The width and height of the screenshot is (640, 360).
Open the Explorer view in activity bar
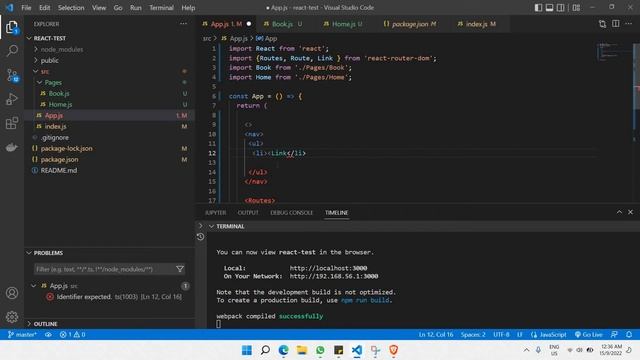(12, 27)
